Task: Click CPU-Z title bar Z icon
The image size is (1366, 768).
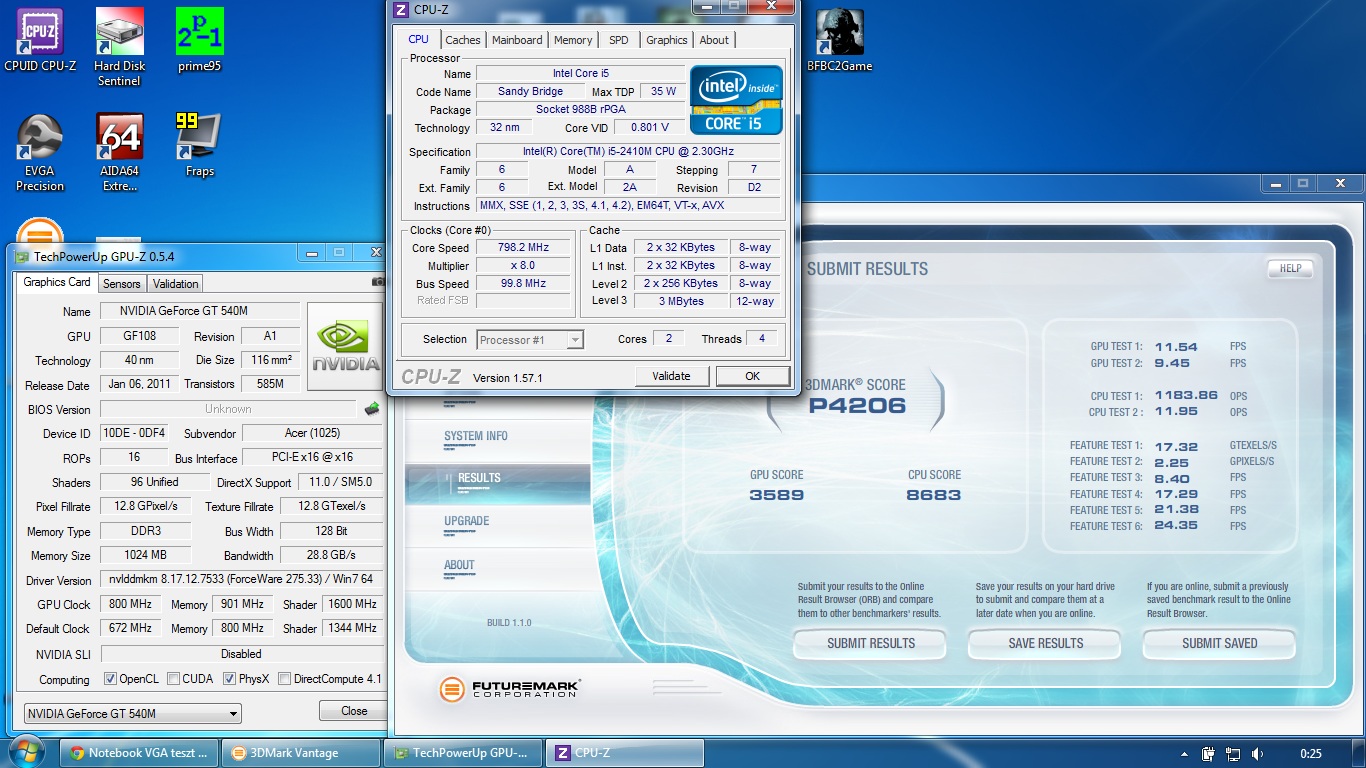Action: tap(401, 10)
